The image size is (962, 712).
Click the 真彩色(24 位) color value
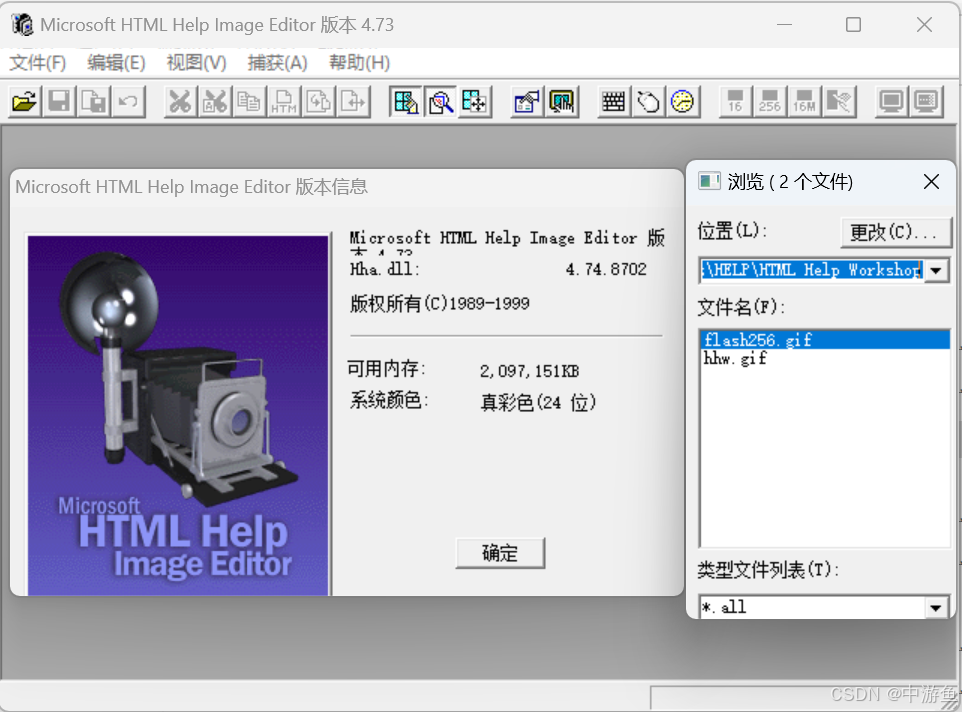point(538,402)
